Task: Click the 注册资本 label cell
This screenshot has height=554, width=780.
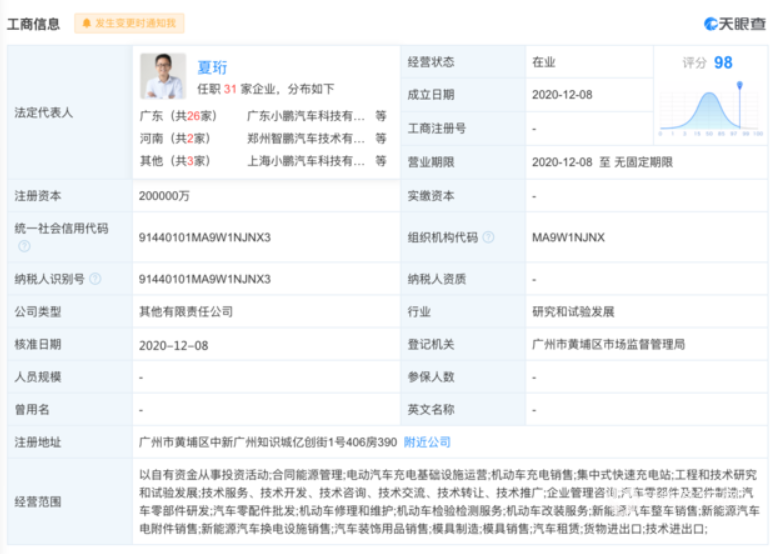Action: coord(70,196)
